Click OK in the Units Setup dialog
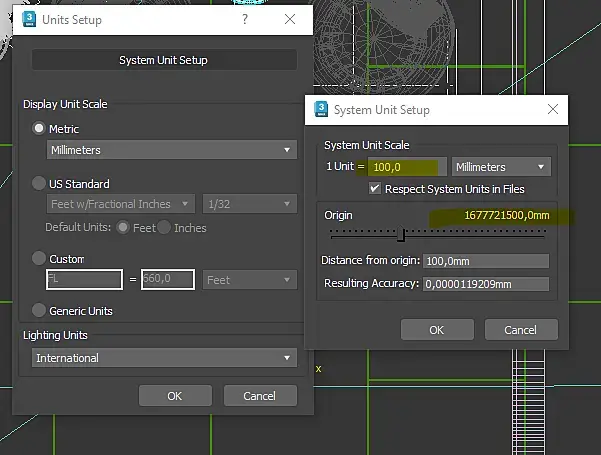Viewport: 601px width, 455px height. coord(175,396)
